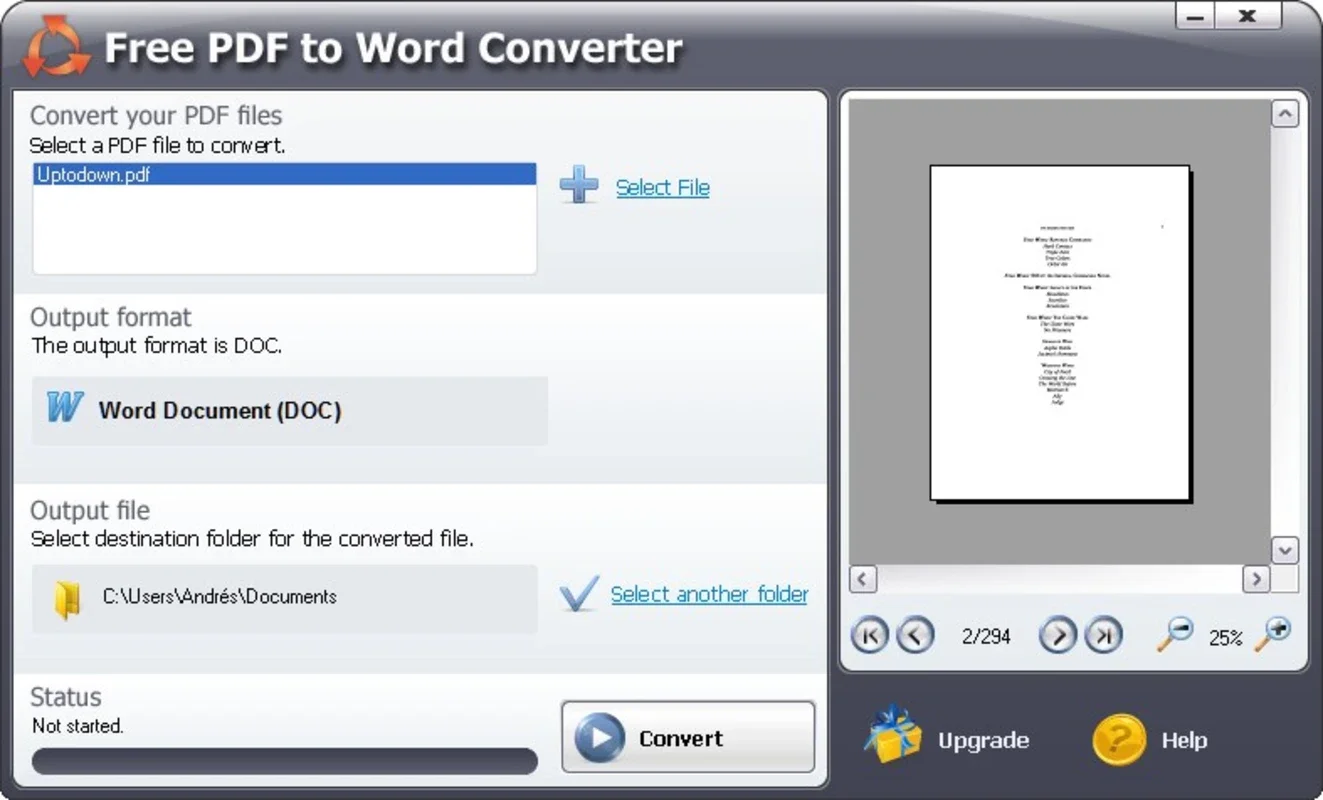Close the converter window

coord(1247,17)
